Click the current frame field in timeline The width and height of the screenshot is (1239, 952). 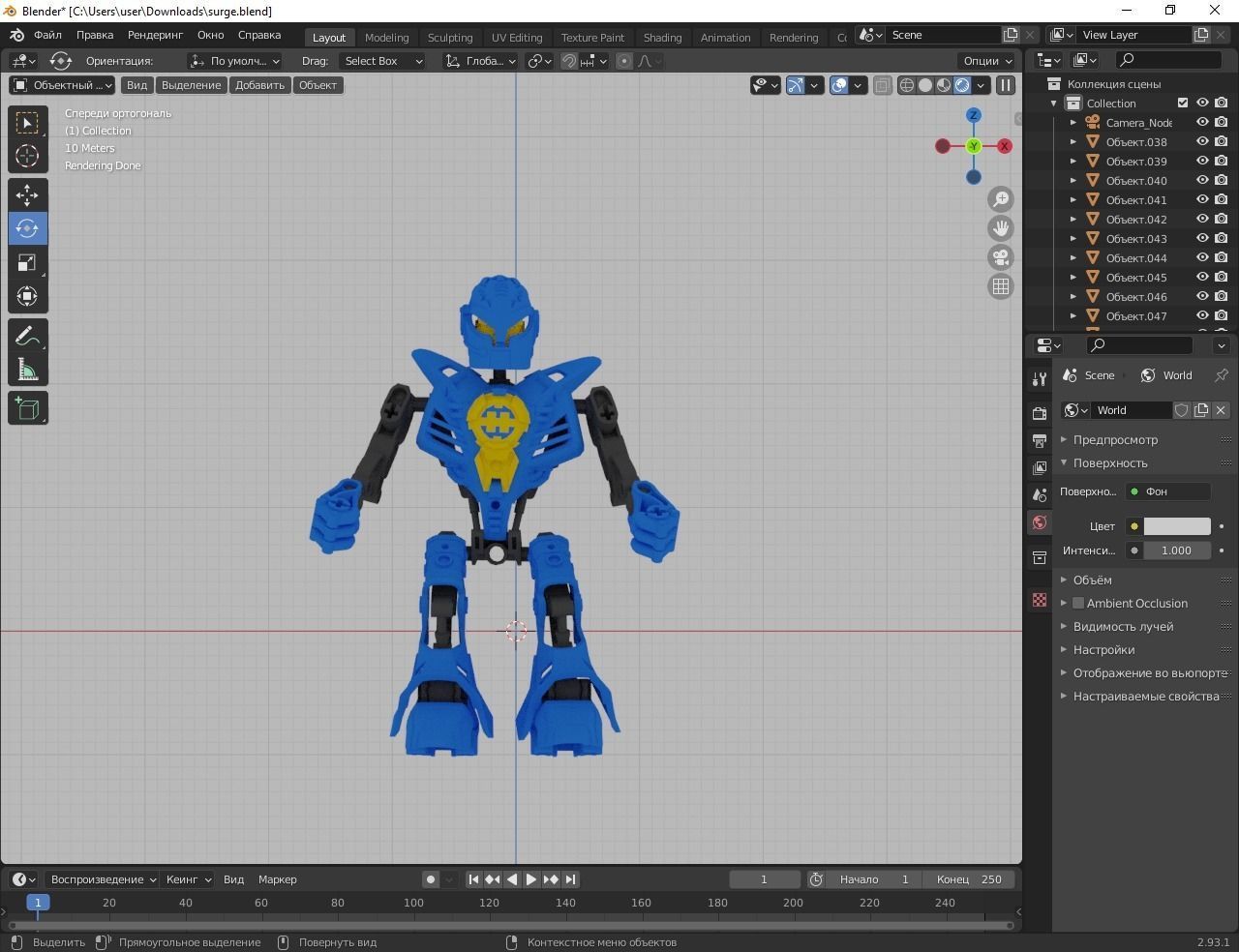(764, 879)
